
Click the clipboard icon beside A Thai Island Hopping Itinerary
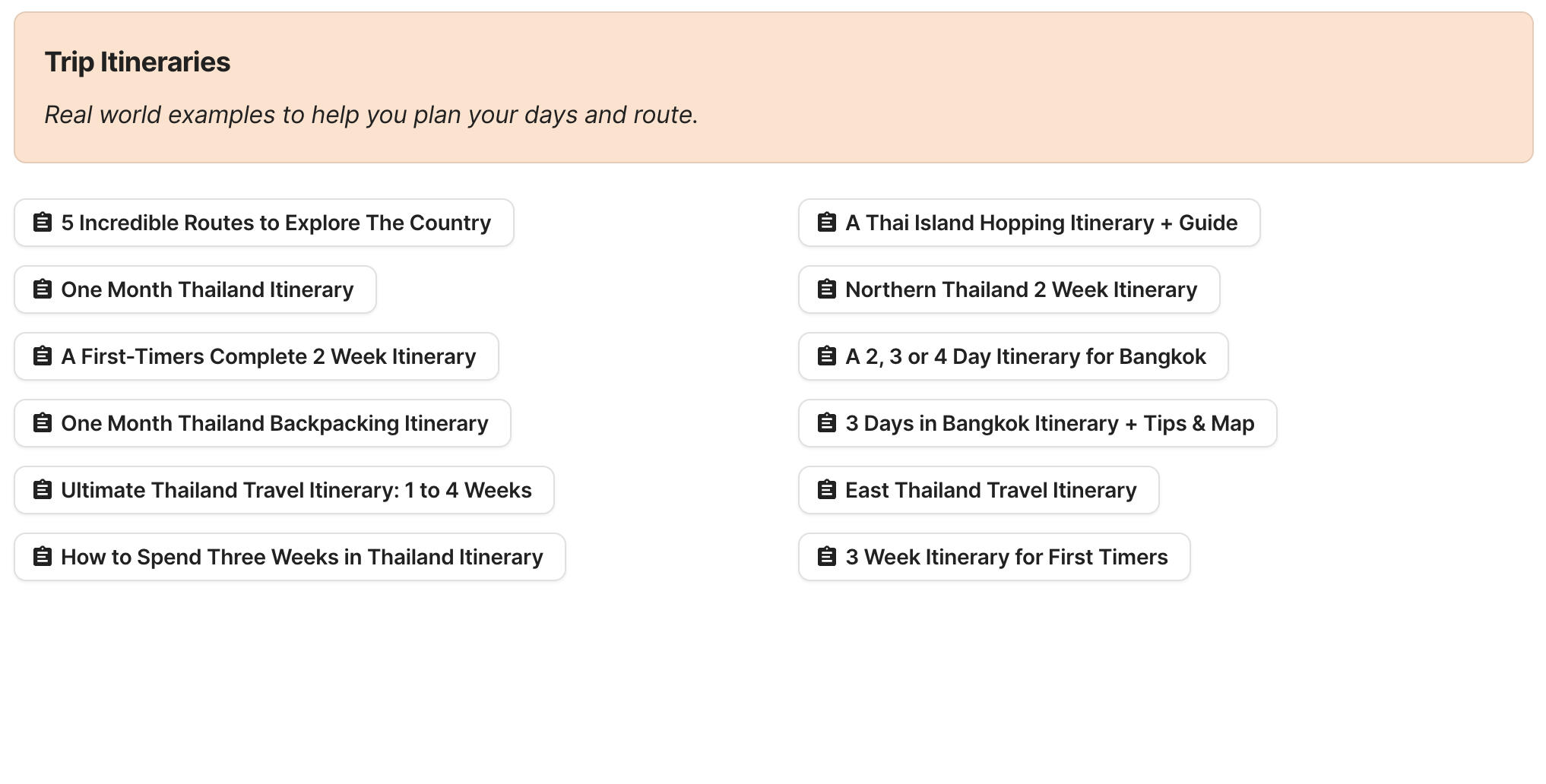[826, 223]
